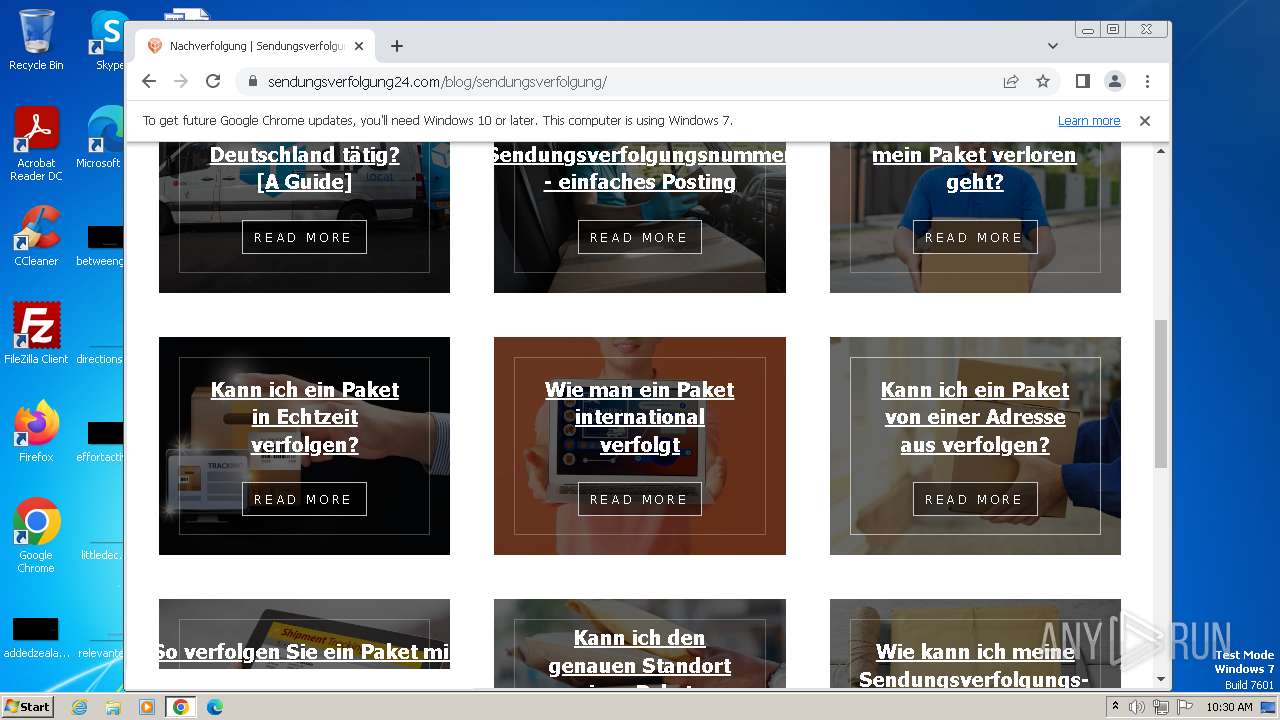
Task: Open Chrome side panel icon
Action: [1083, 81]
